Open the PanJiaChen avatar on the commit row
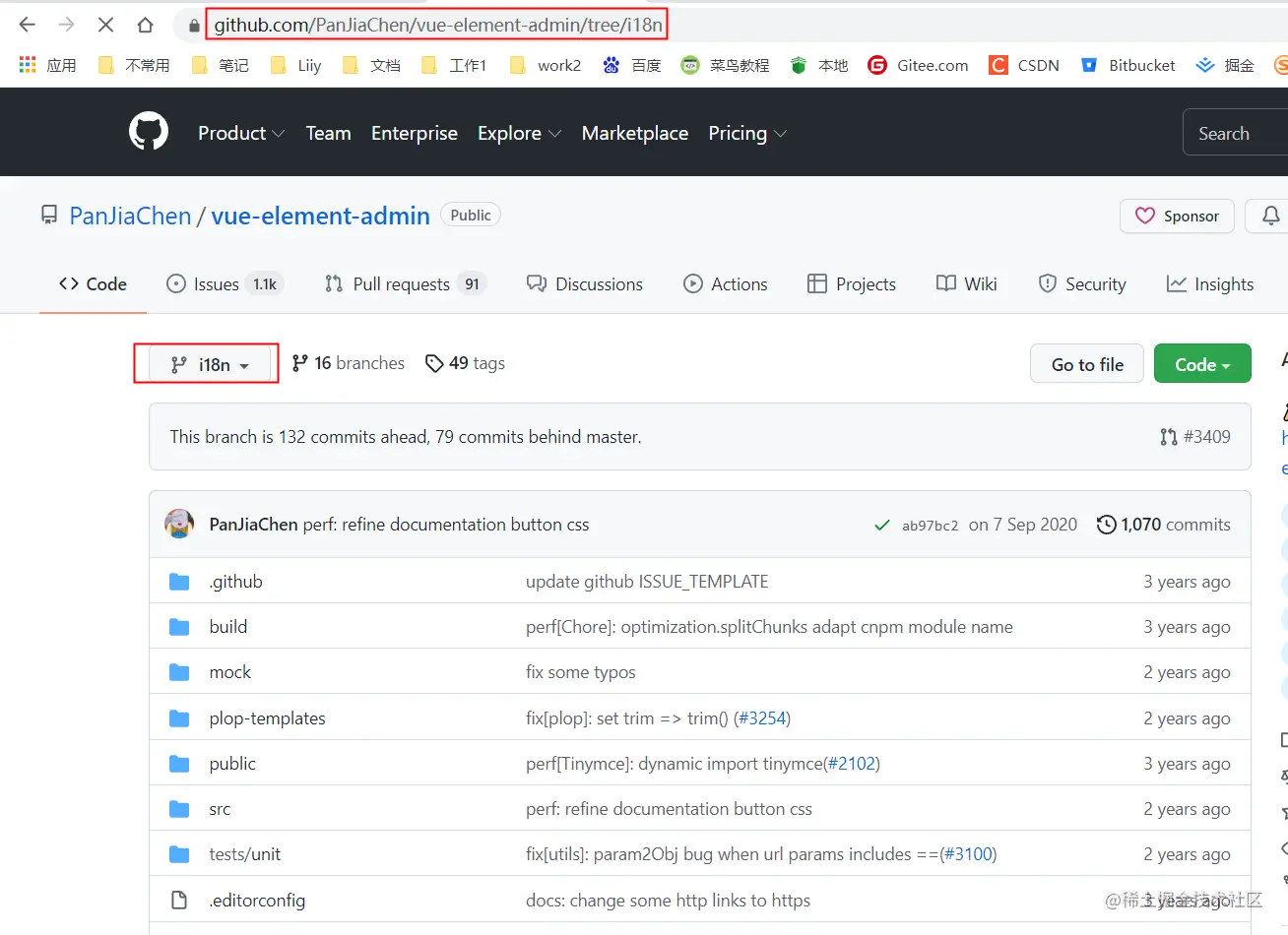The width and height of the screenshot is (1288, 935). pos(179,525)
